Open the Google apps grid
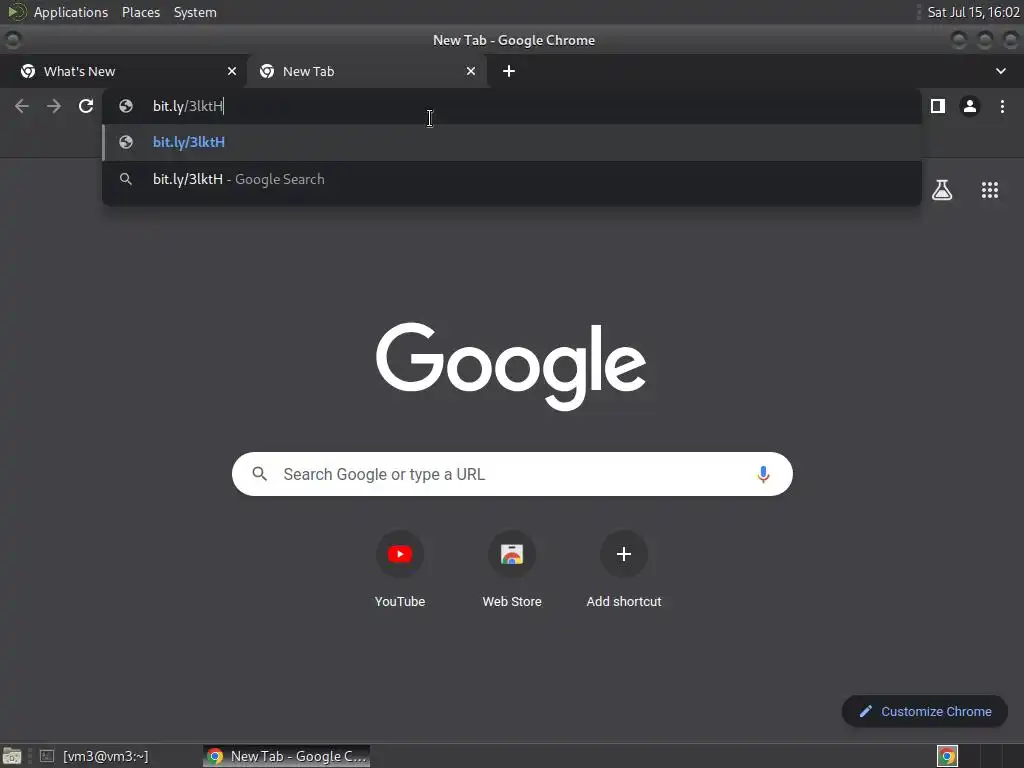 click(x=990, y=190)
